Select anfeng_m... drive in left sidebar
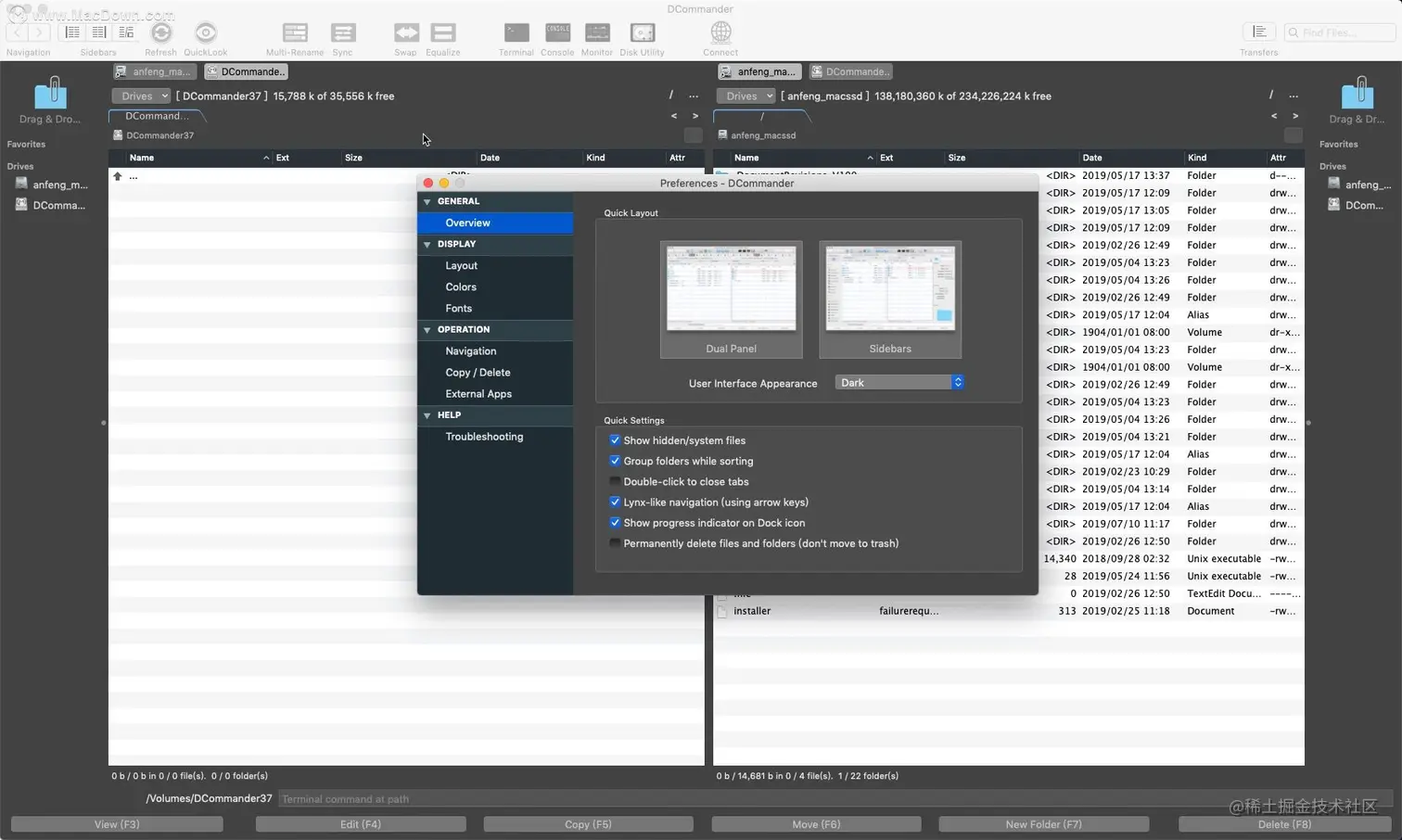1402x840 pixels. tap(52, 185)
